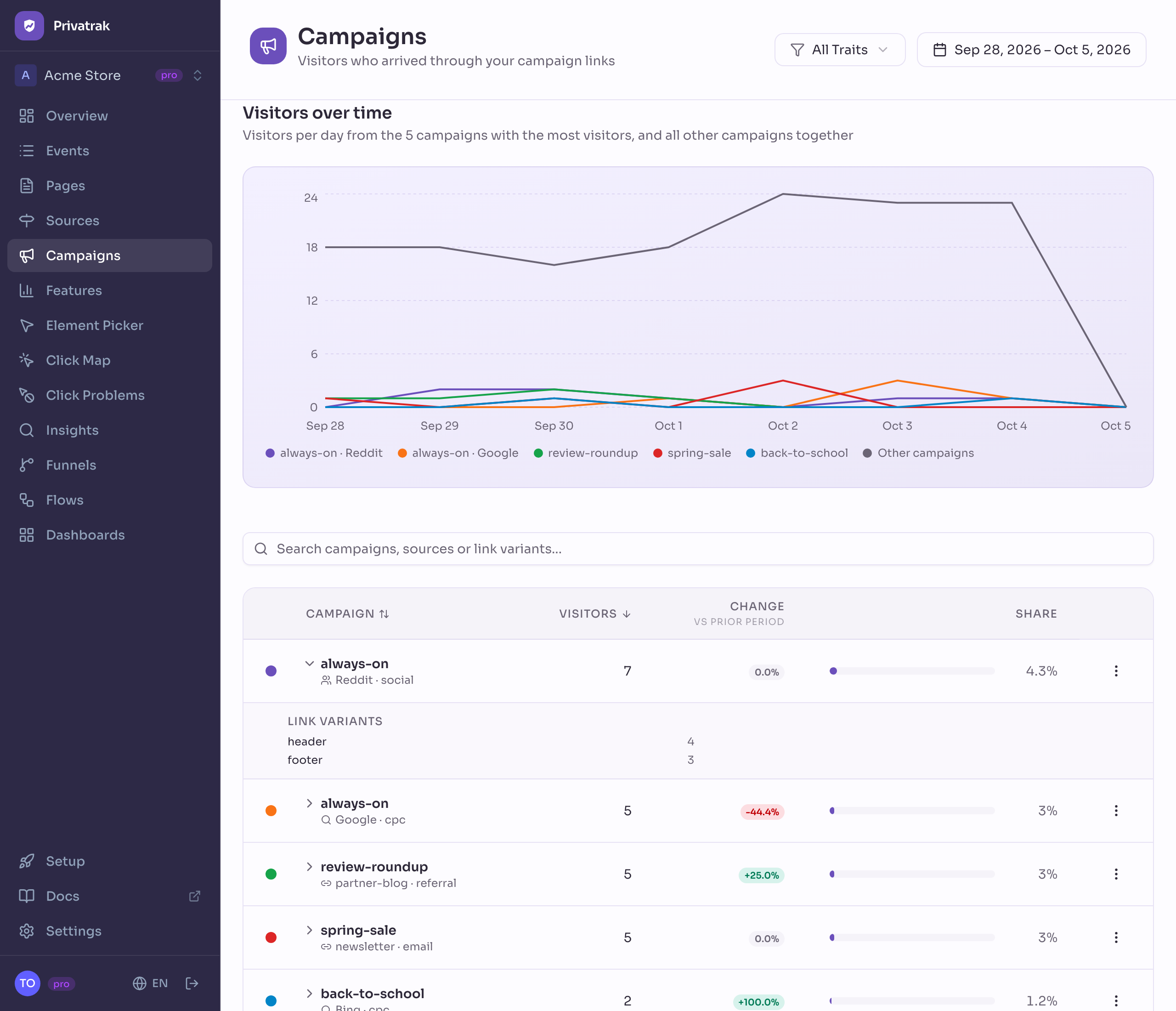Change language with the EN globe selector
Screen dimensions: 1176x1011
(x=150, y=983)
